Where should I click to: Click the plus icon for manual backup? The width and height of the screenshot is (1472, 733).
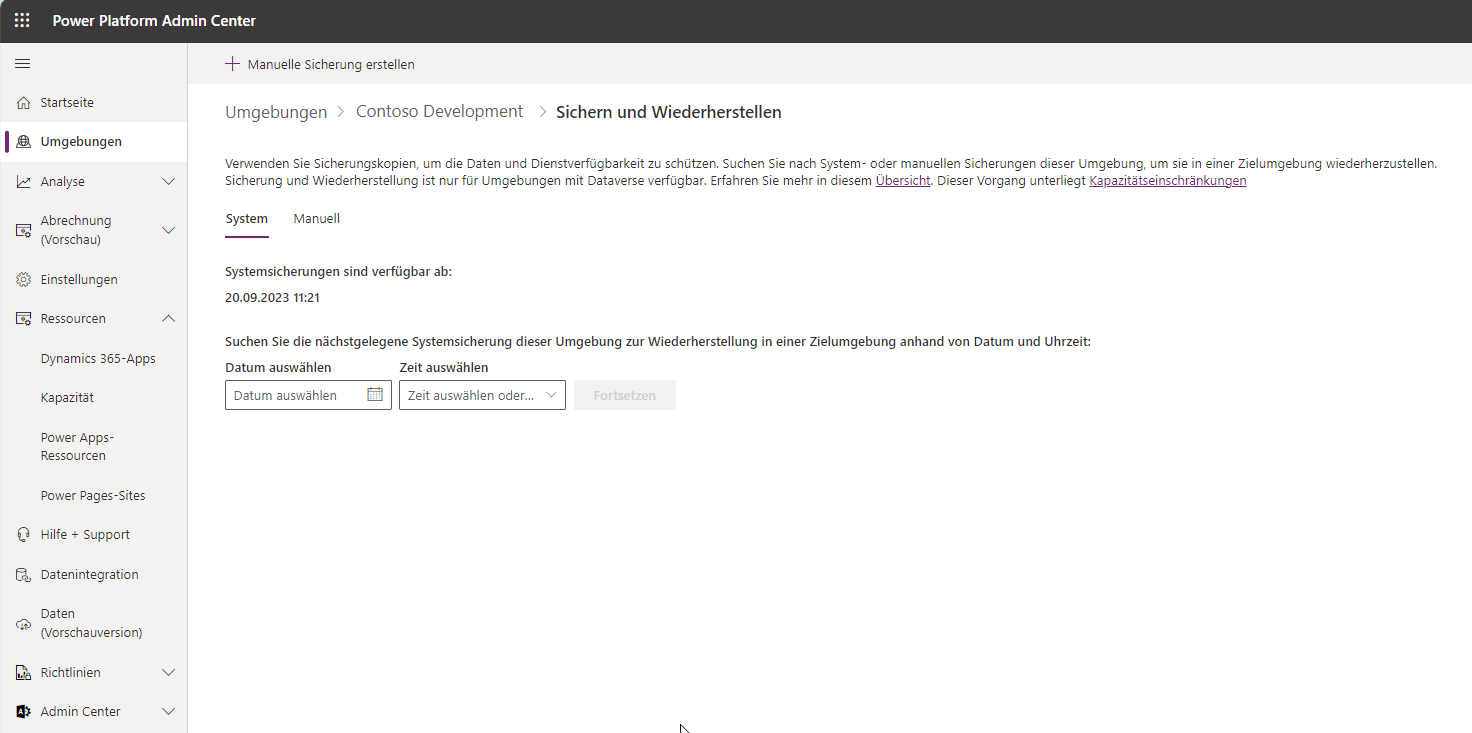pyautogui.click(x=232, y=64)
